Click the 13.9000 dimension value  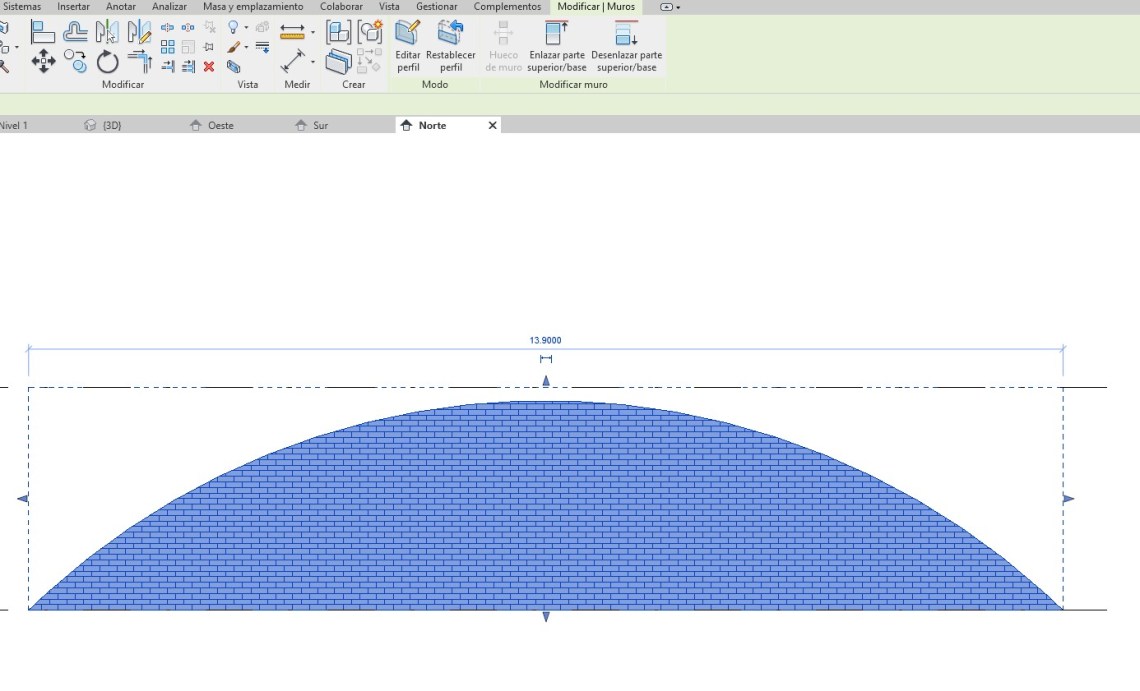(x=545, y=341)
